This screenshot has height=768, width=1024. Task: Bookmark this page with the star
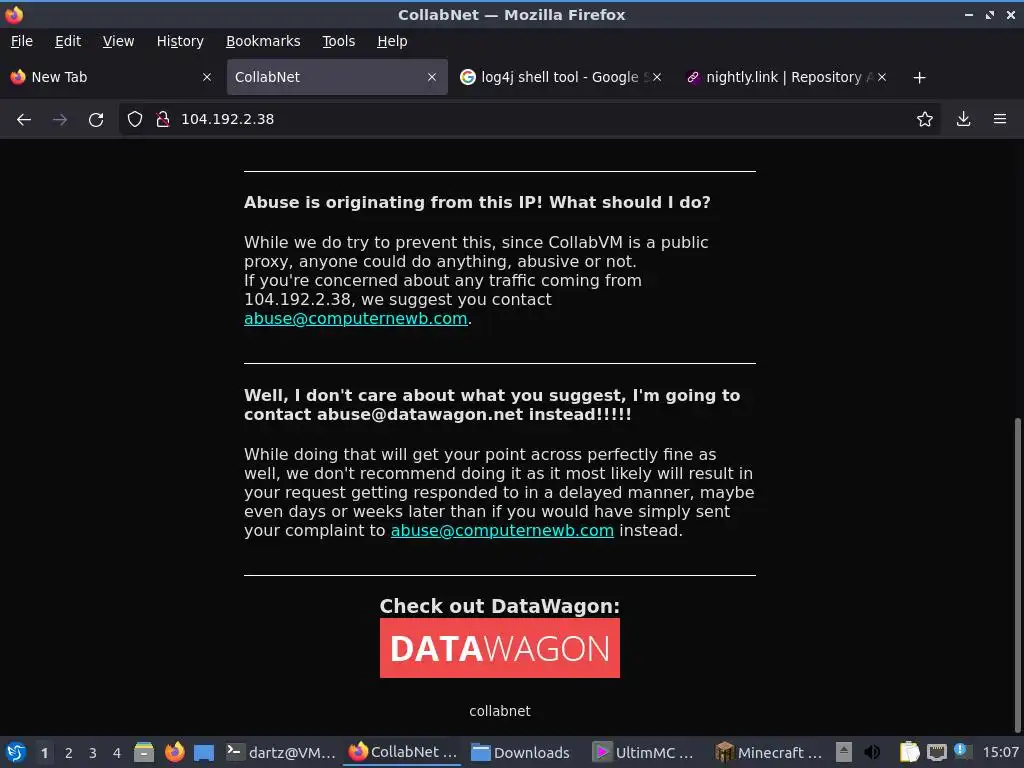click(925, 120)
